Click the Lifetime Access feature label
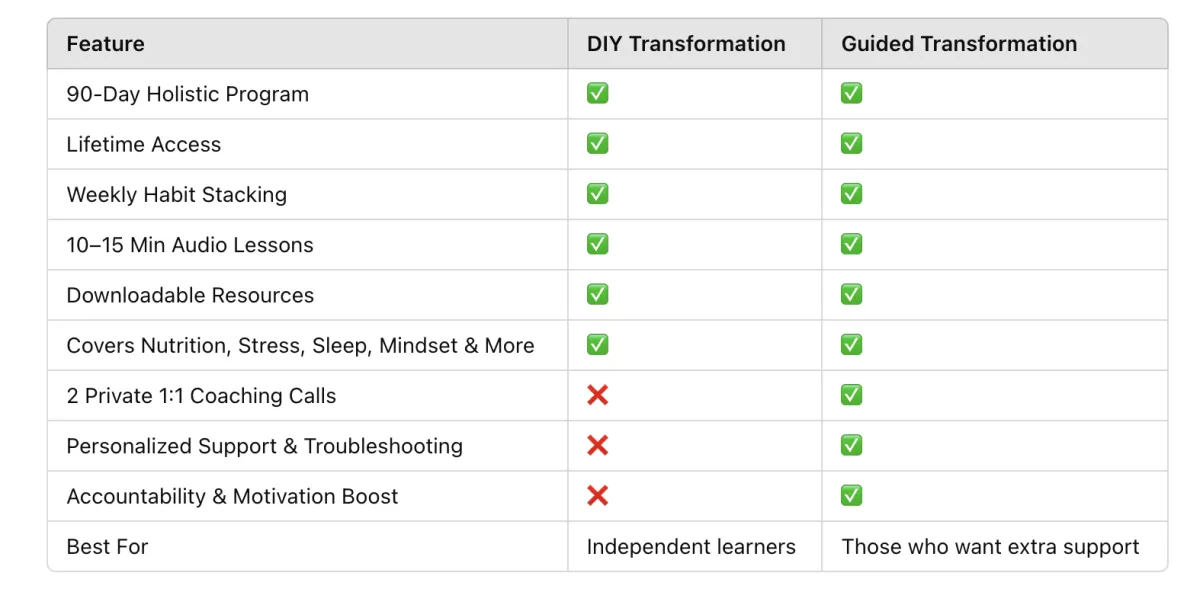 [143, 144]
